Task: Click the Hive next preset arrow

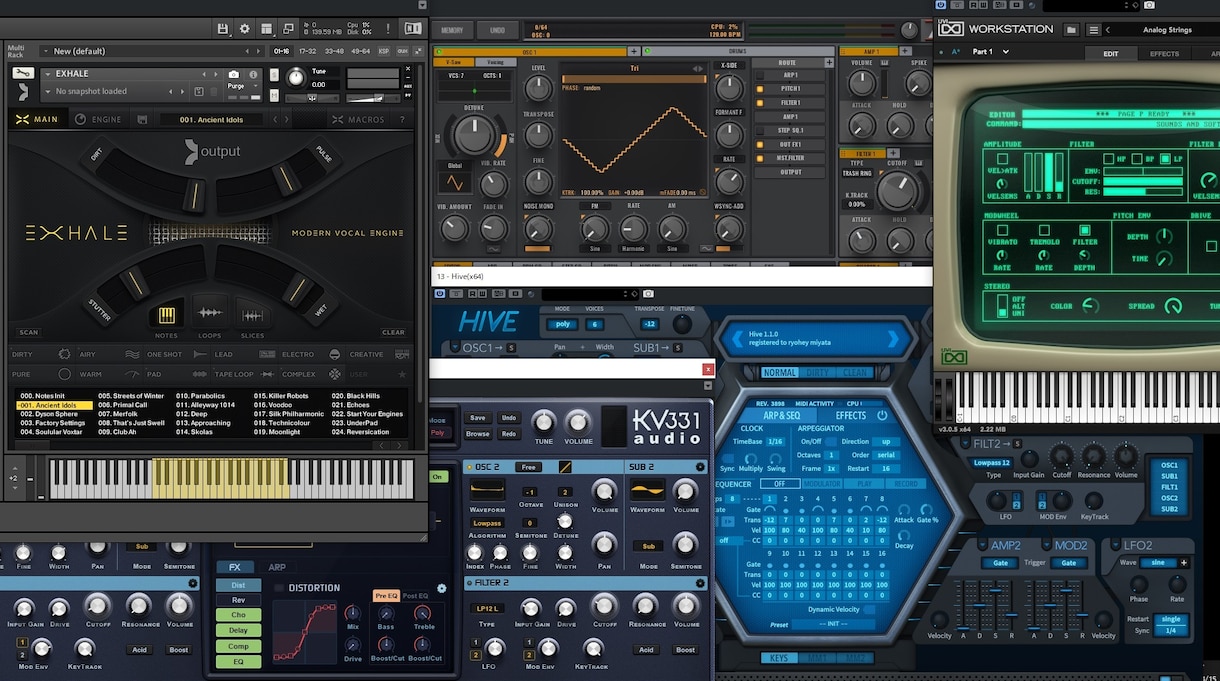Action: [893, 340]
